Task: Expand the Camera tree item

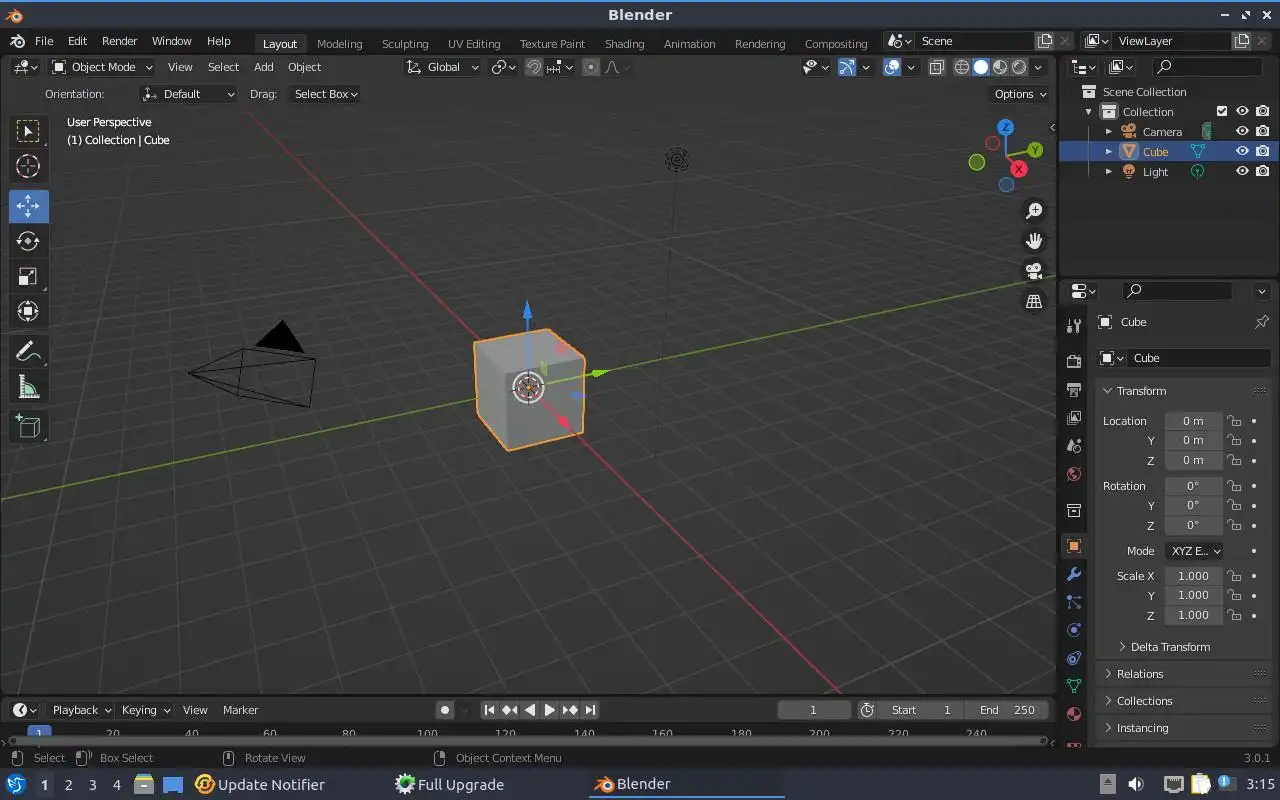Action: (1109, 131)
